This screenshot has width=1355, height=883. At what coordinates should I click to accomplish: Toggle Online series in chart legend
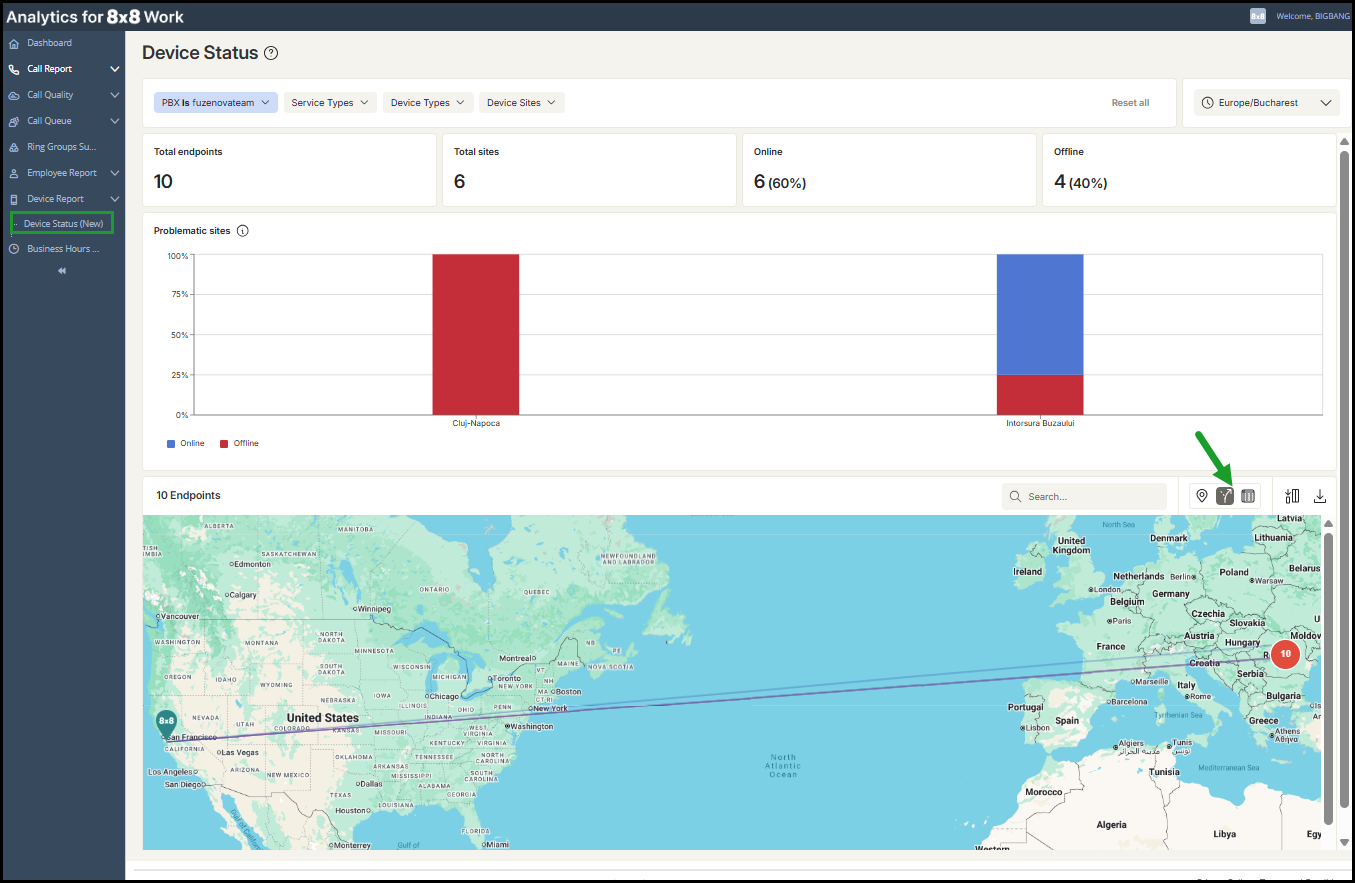coord(186,443)
